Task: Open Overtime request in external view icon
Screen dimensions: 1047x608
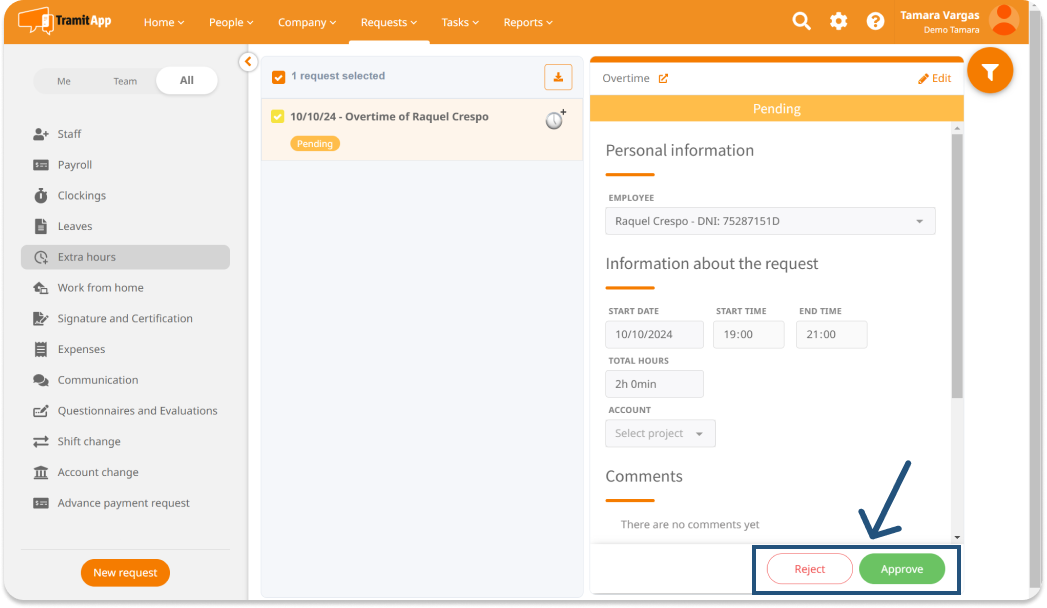Action: [x=663, y=79]
